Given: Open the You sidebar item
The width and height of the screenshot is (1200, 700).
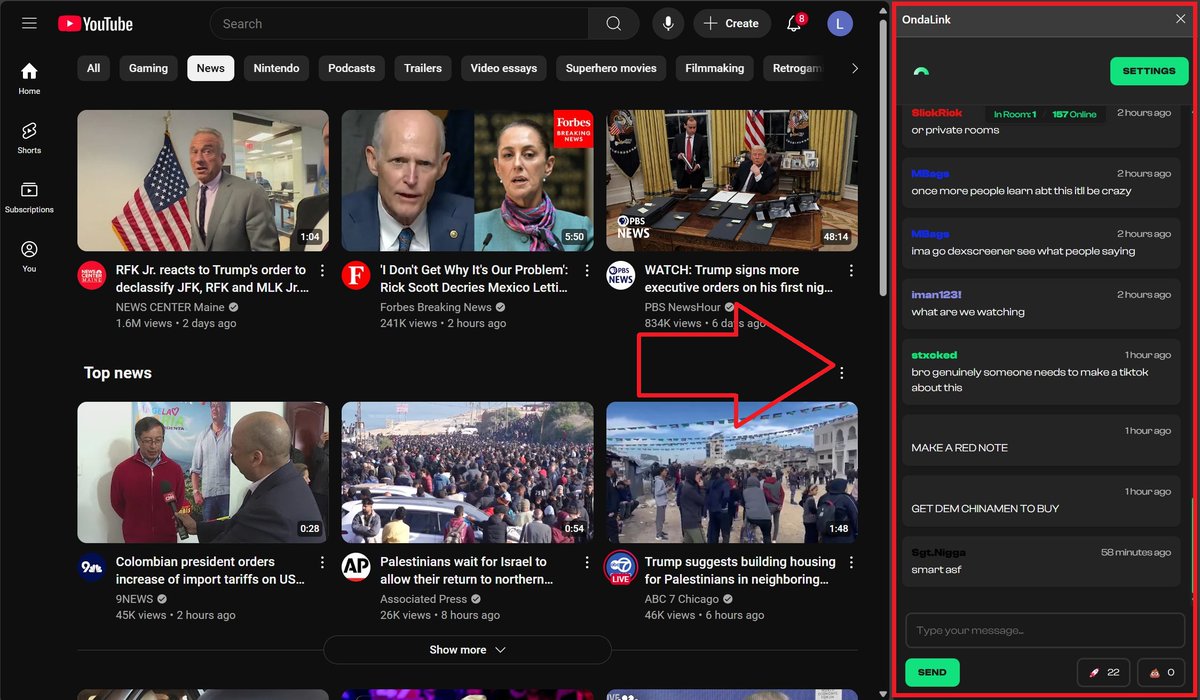Looking at the screenshot, I should tap(29, 256).
